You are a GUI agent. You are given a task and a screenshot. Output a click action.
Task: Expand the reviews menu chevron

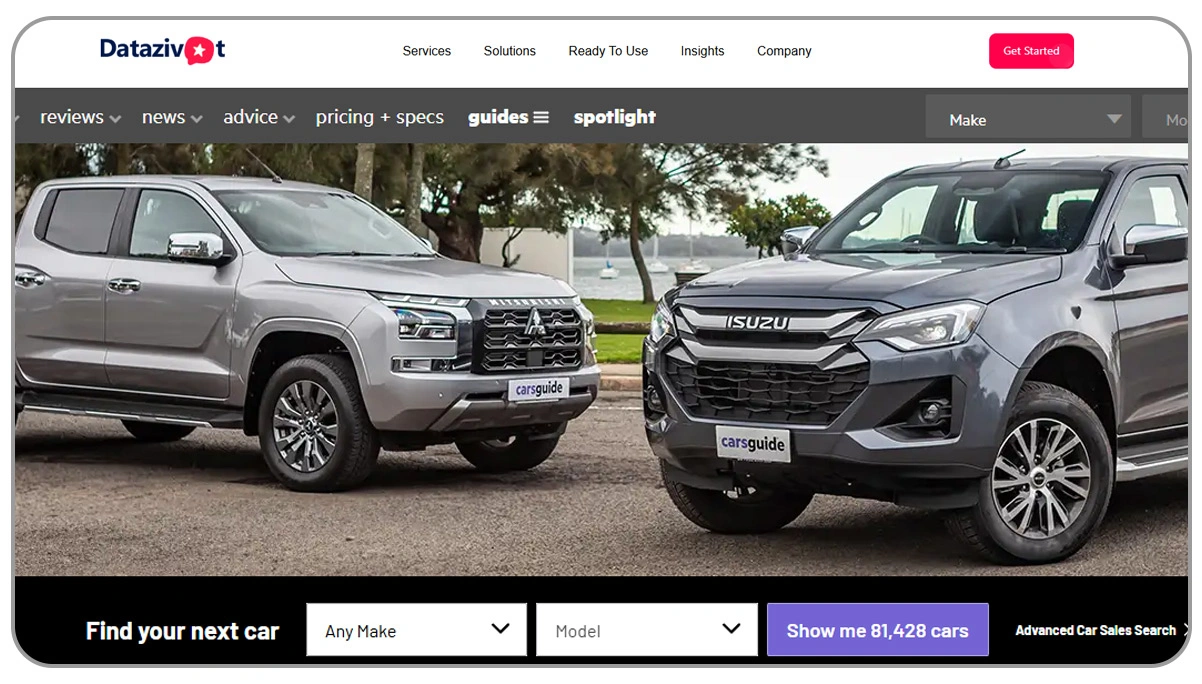click(x=115, y=119)
